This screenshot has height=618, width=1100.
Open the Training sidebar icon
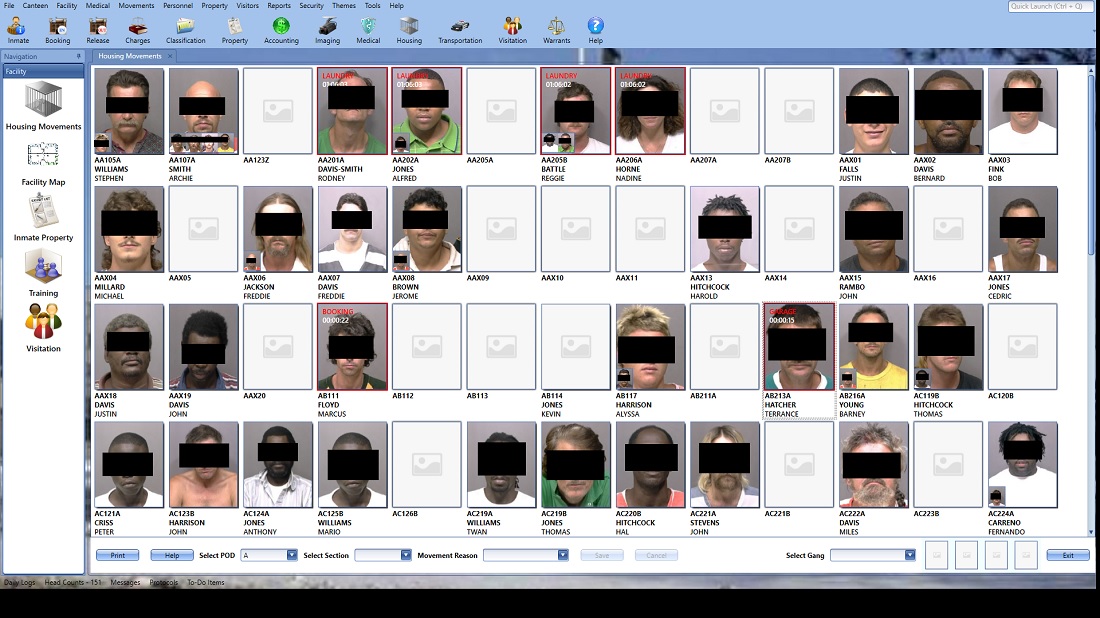pyautogui.click(x=43, y=273)
